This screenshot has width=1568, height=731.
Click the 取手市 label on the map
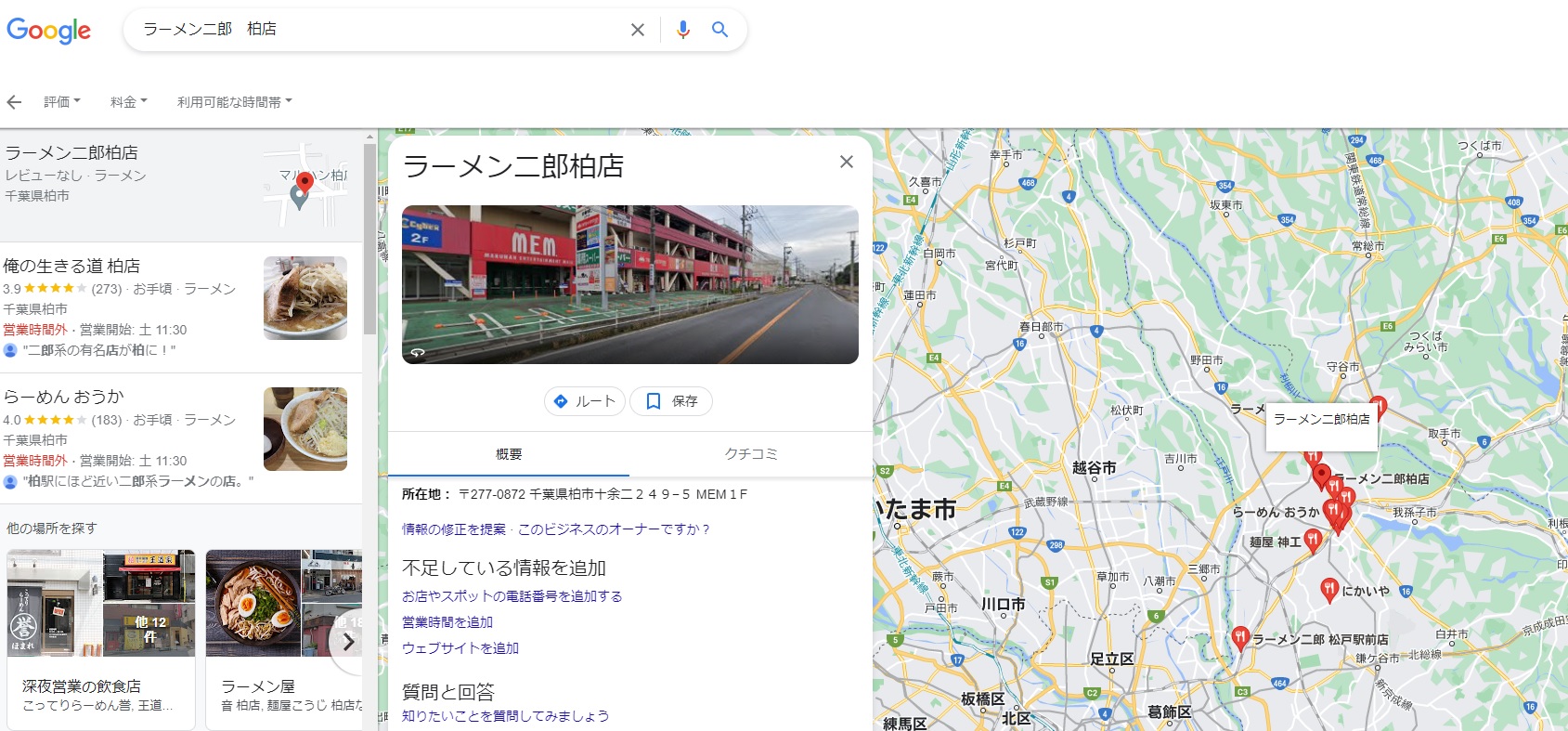pyautogui.click(x=1445, y=434)
